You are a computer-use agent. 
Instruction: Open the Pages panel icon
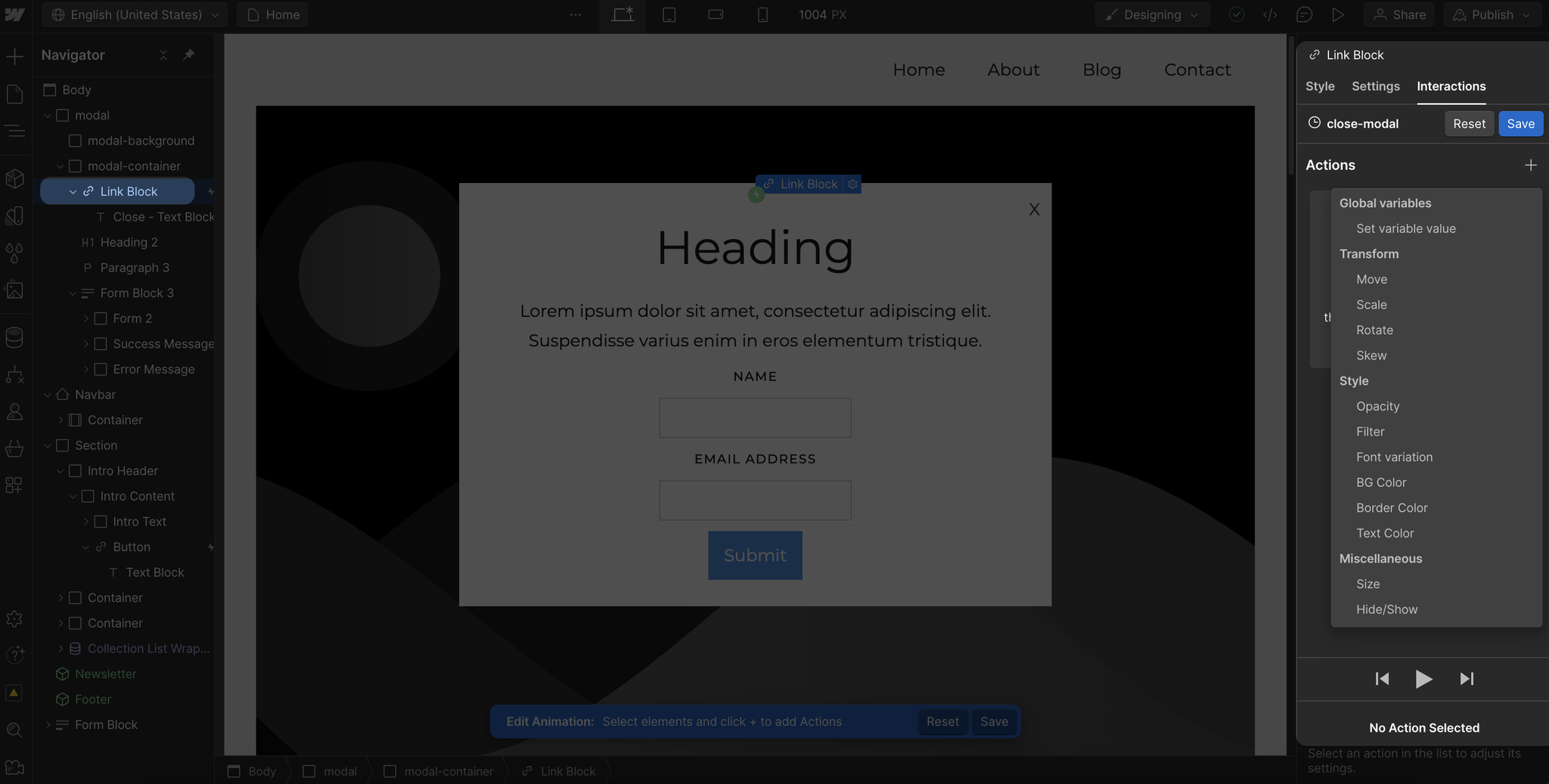(x=14, y=94)
